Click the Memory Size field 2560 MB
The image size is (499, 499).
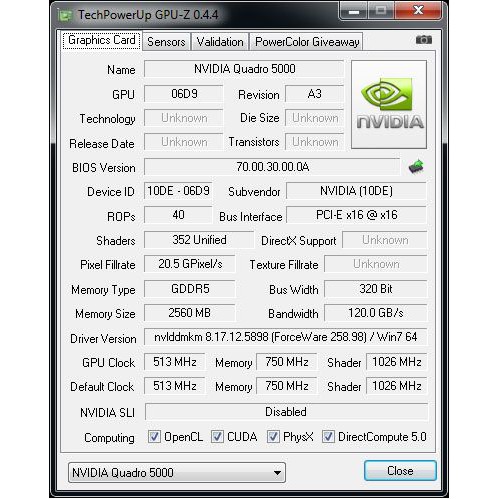pyautogui.click(x=190, y=313)
